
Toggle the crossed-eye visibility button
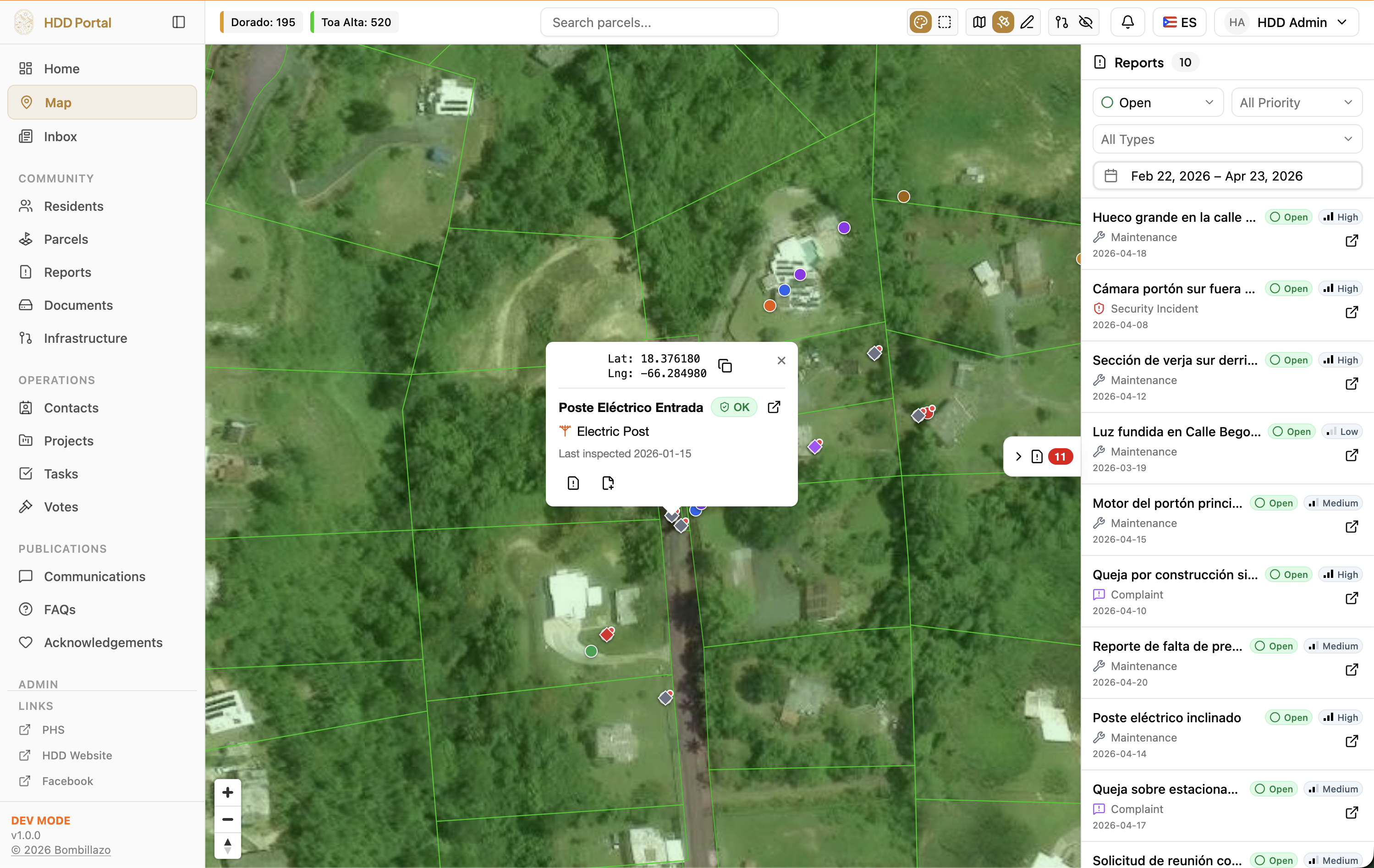point(1085,22)
